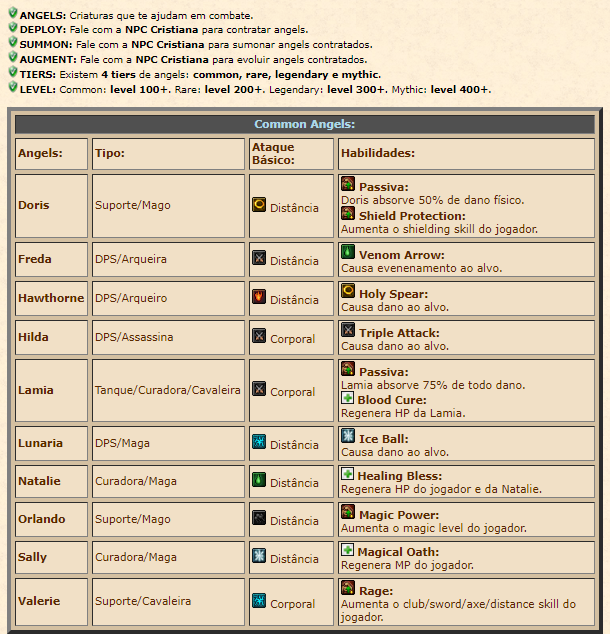This screenshot has height=634, width=610.
Task: Select the Lamia angel name cell
Action: click(51, 391)
